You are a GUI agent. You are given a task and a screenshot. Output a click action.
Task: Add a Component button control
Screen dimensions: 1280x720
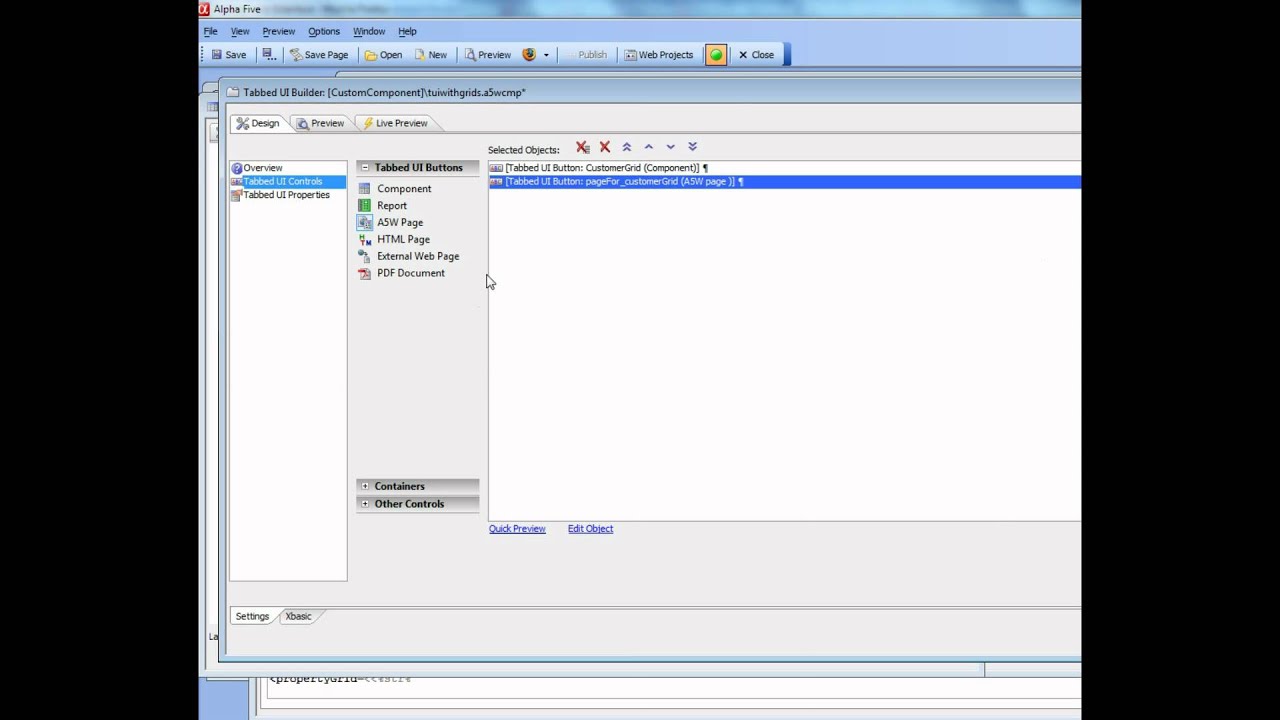click(395, 189)
